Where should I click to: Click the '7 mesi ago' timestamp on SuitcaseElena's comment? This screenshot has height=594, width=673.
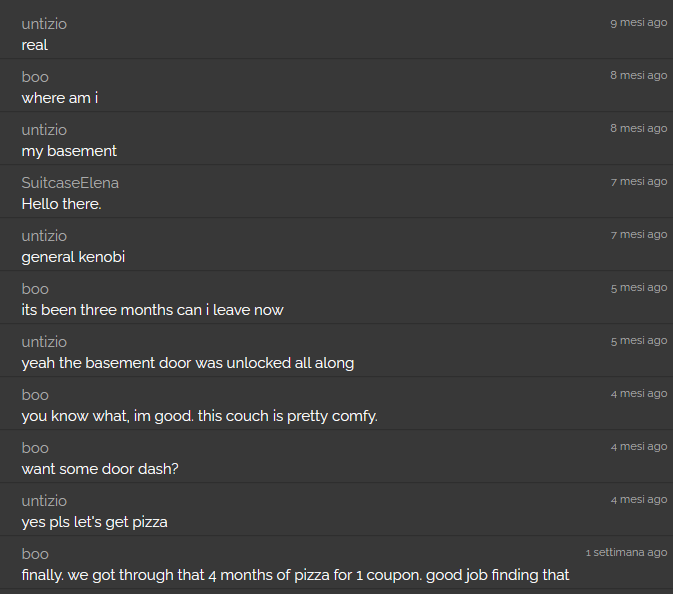(x=639, y=182)
